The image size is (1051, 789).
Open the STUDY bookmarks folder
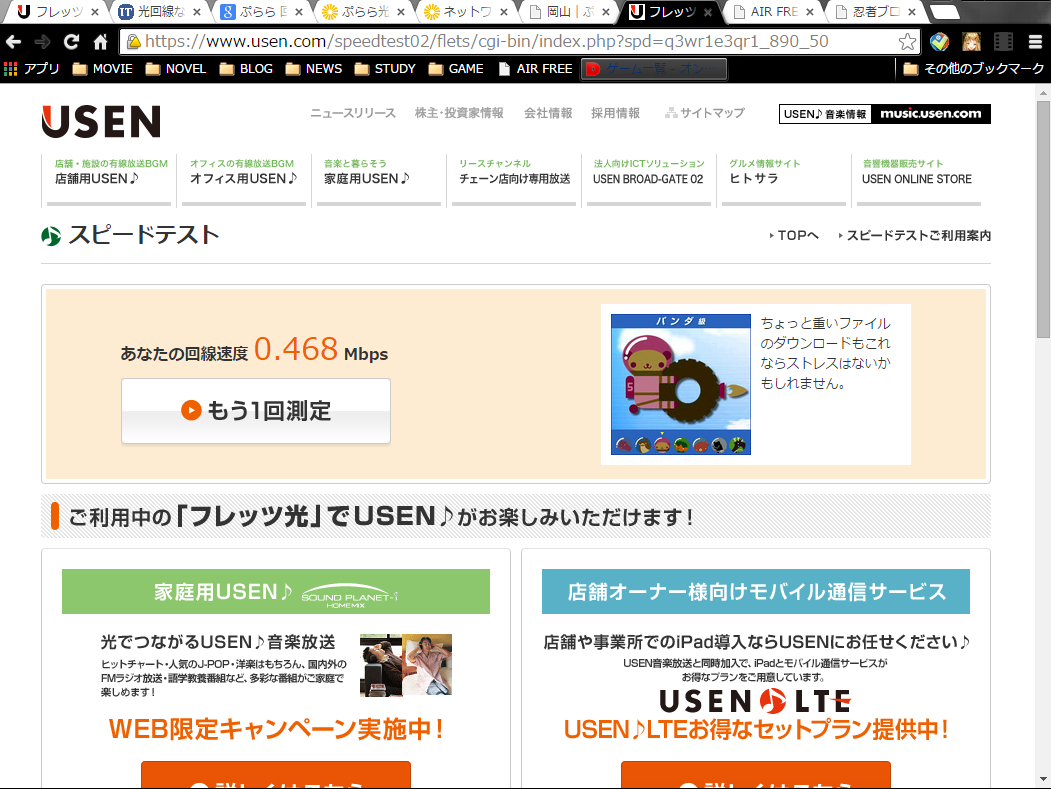(385, 68)
